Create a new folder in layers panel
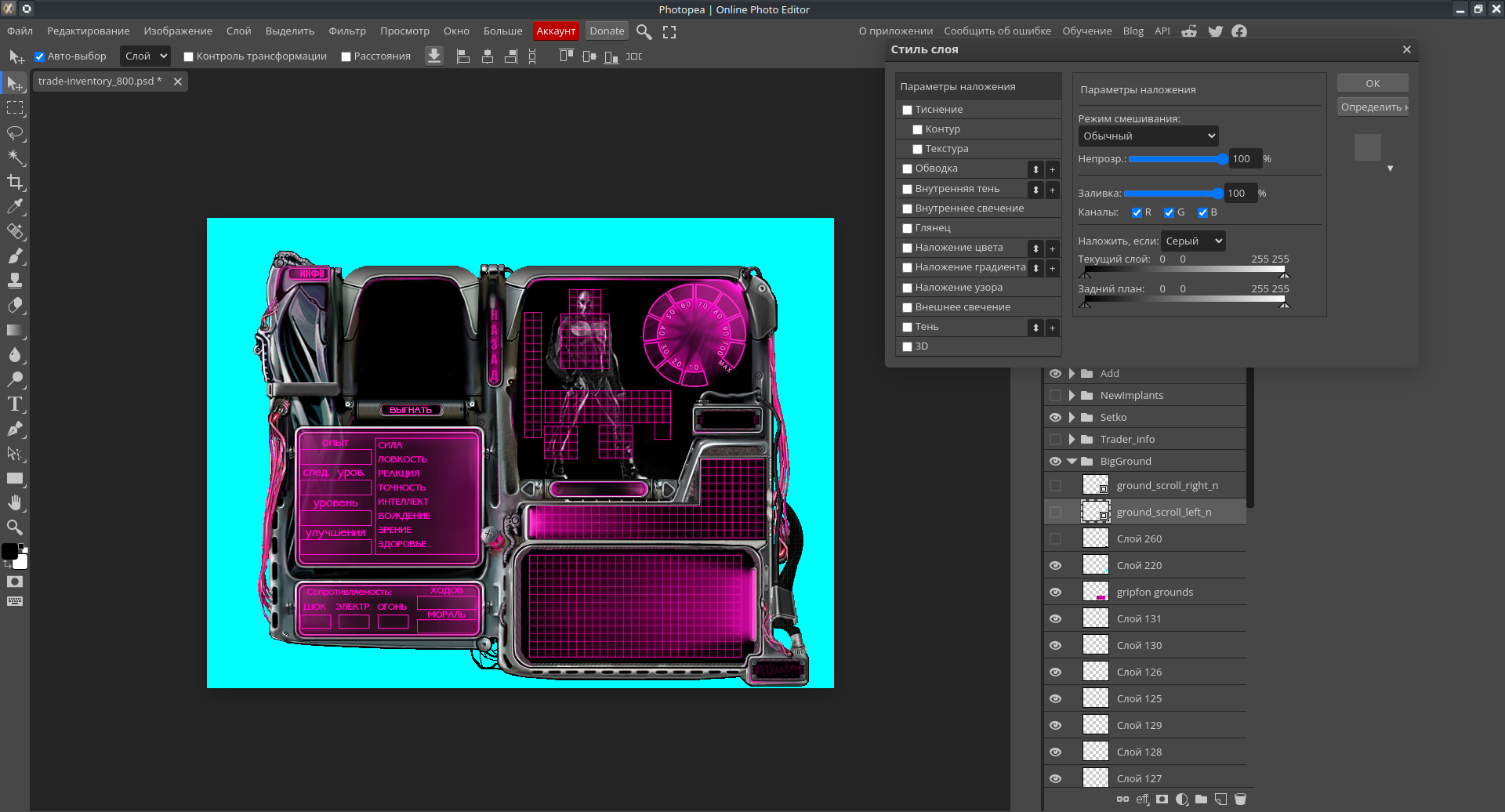 pyautogui.click(x=1201, y=799)
